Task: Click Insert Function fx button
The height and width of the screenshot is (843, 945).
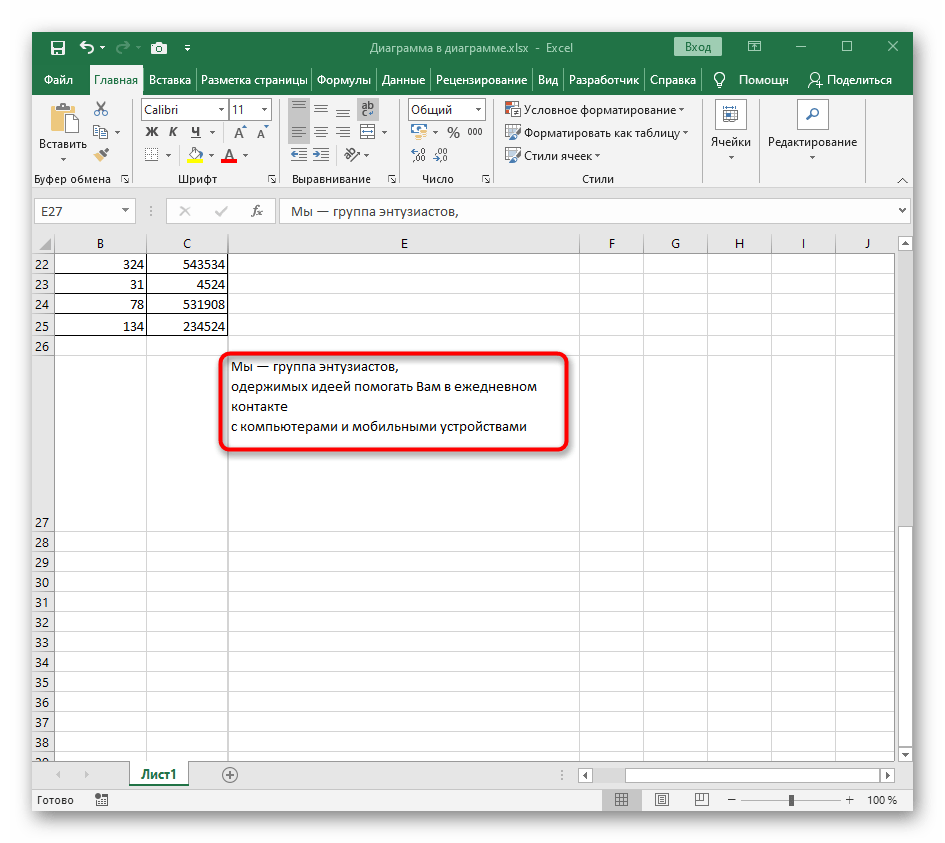Action: (x=257, y=211)
